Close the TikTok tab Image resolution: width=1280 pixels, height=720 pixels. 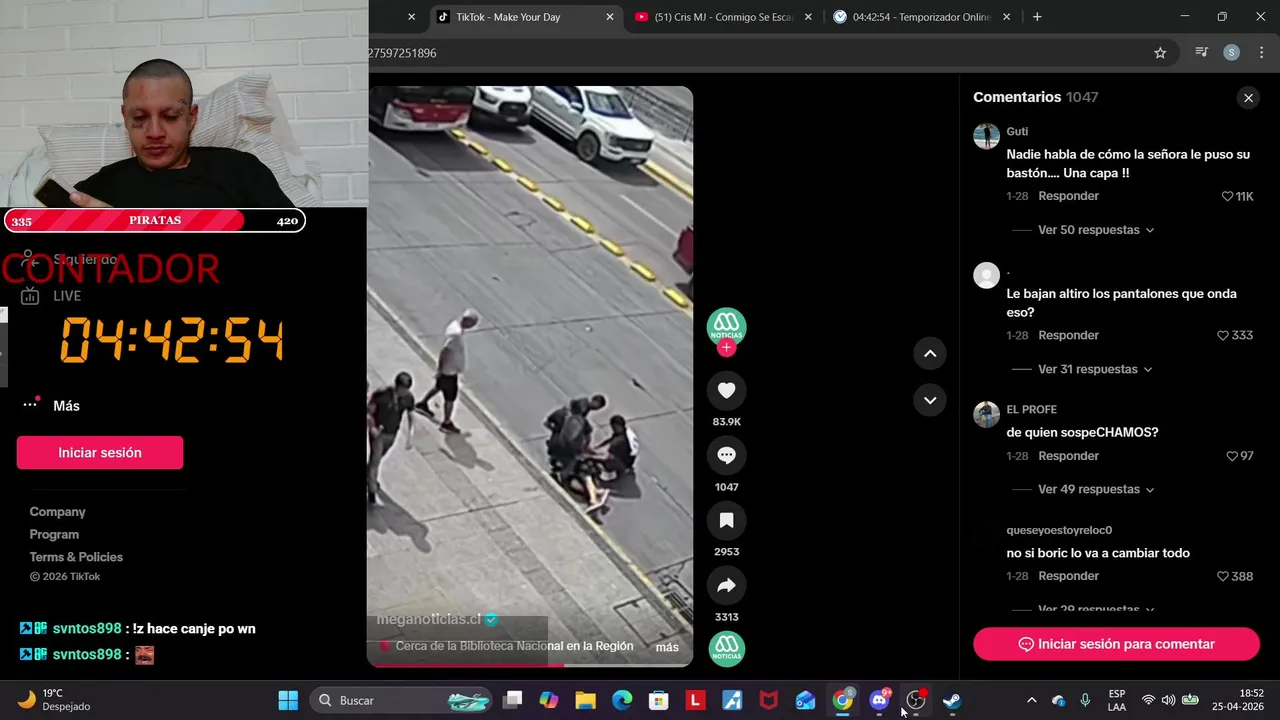610,17
